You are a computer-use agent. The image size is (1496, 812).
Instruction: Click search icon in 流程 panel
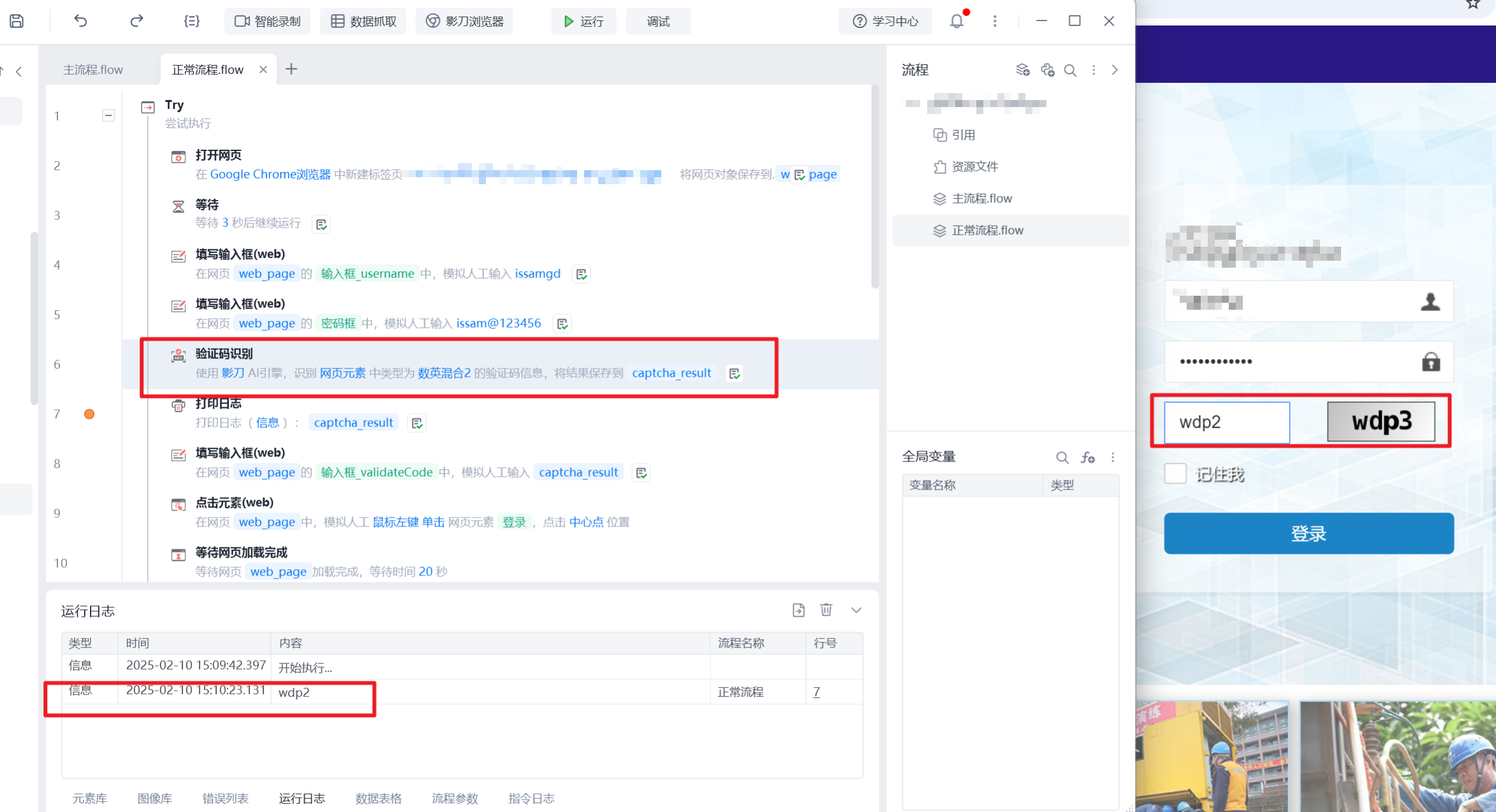click(1071, 70)
